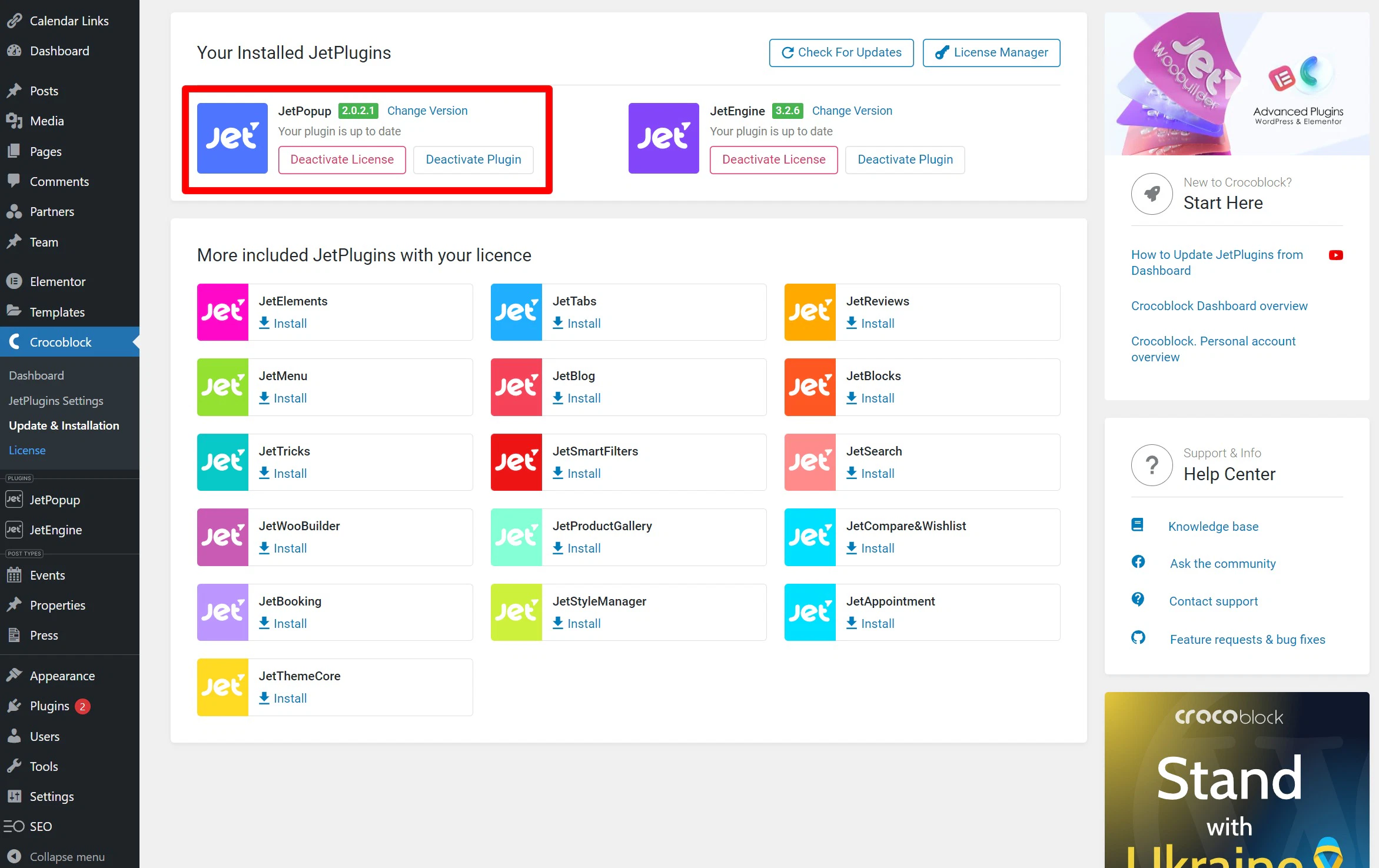Click the JetPopup blue Jet logo icon

click(x=232, y=138)
